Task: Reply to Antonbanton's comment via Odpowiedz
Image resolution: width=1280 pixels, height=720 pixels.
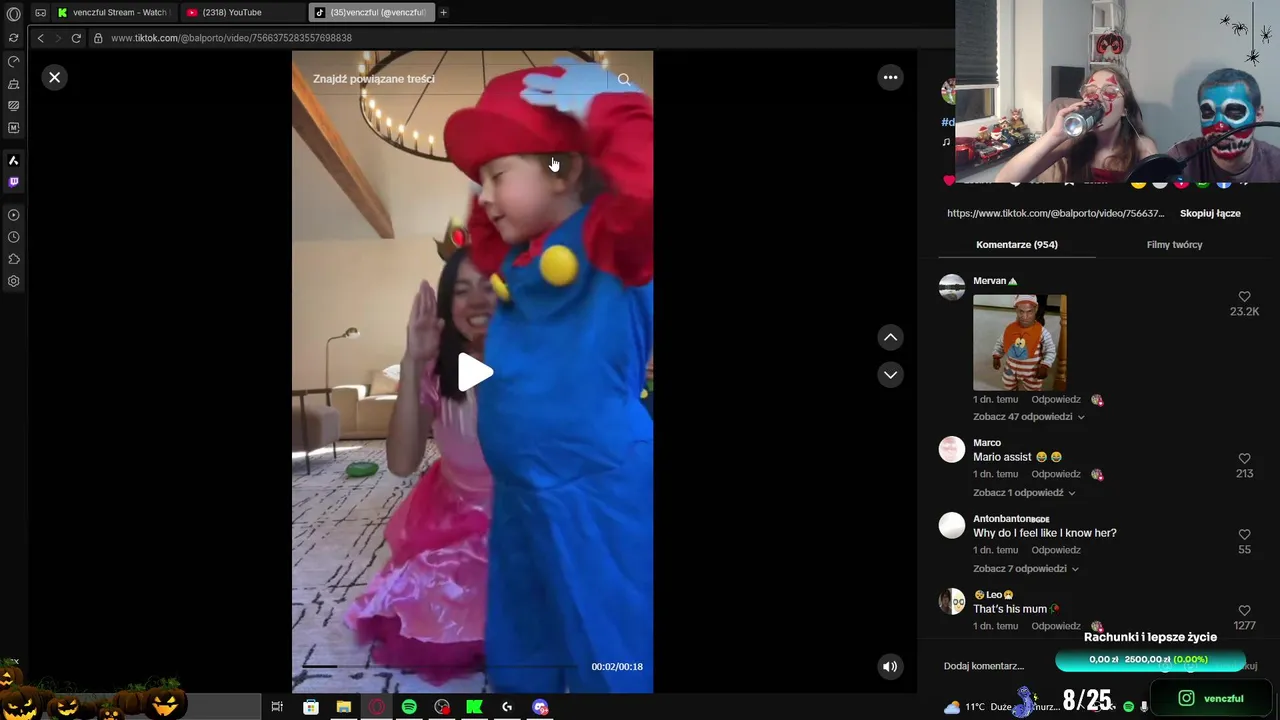Action: coord(1056,551)
